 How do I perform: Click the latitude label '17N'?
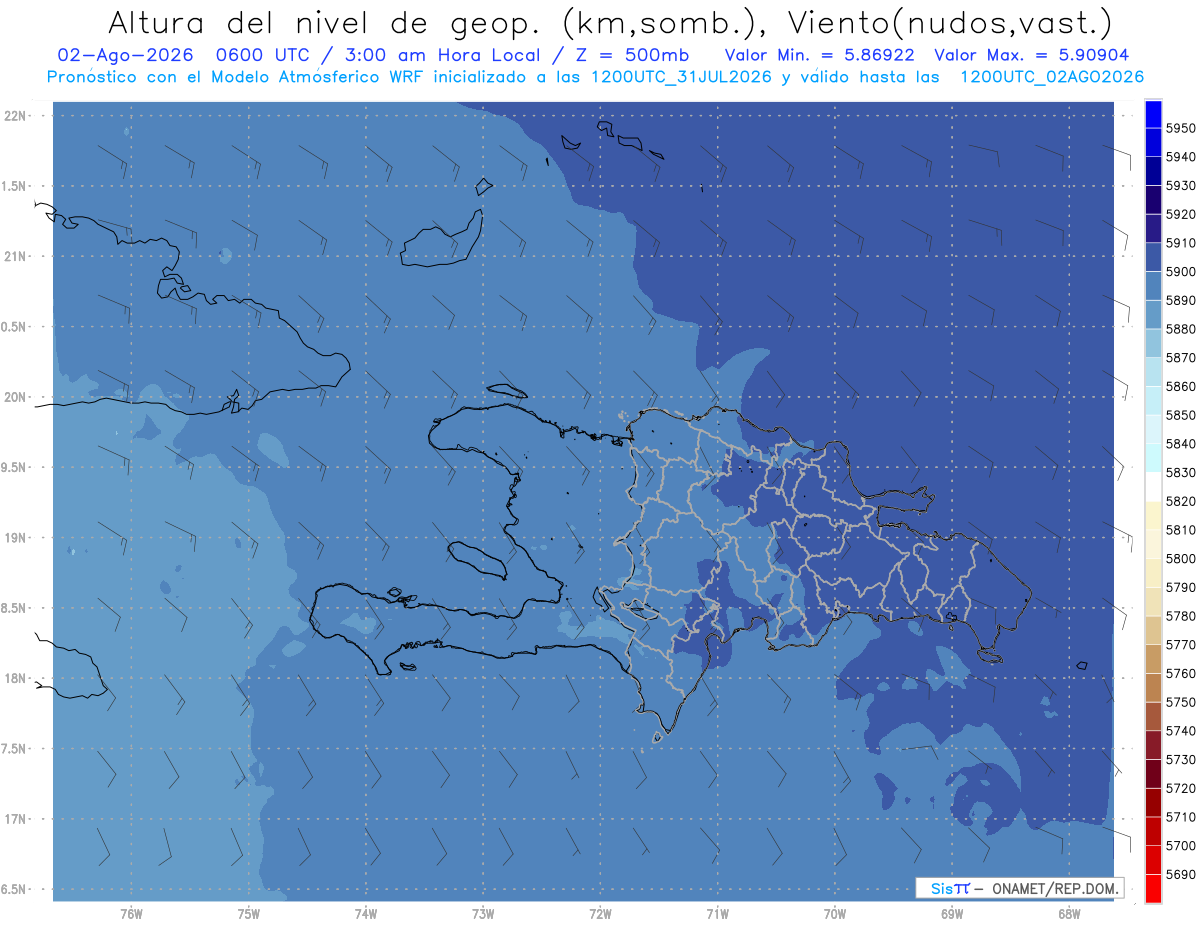16,819
